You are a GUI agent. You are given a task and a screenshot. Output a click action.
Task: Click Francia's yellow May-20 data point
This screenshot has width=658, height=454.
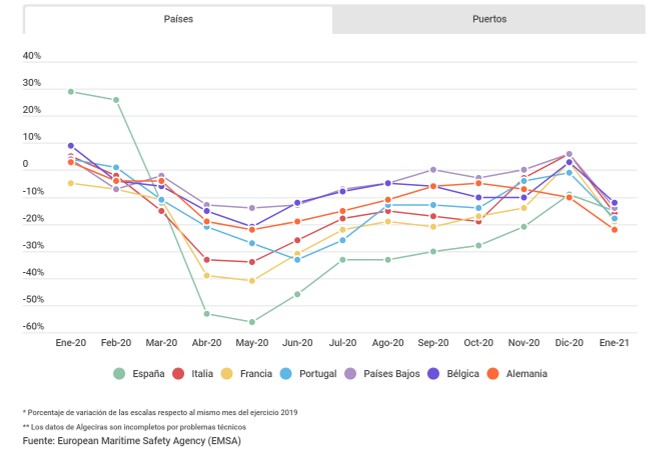coord(252,281)
